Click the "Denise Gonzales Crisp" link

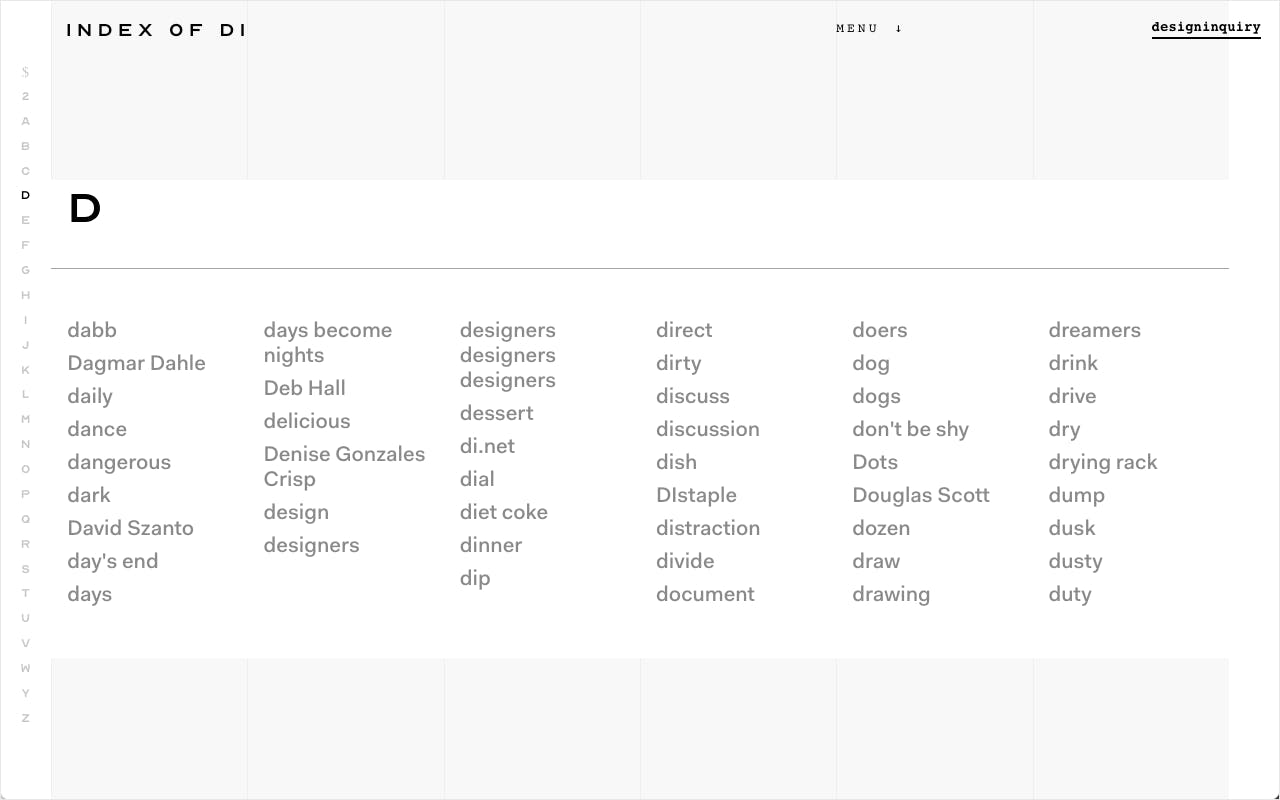click(x=344, y=466)
